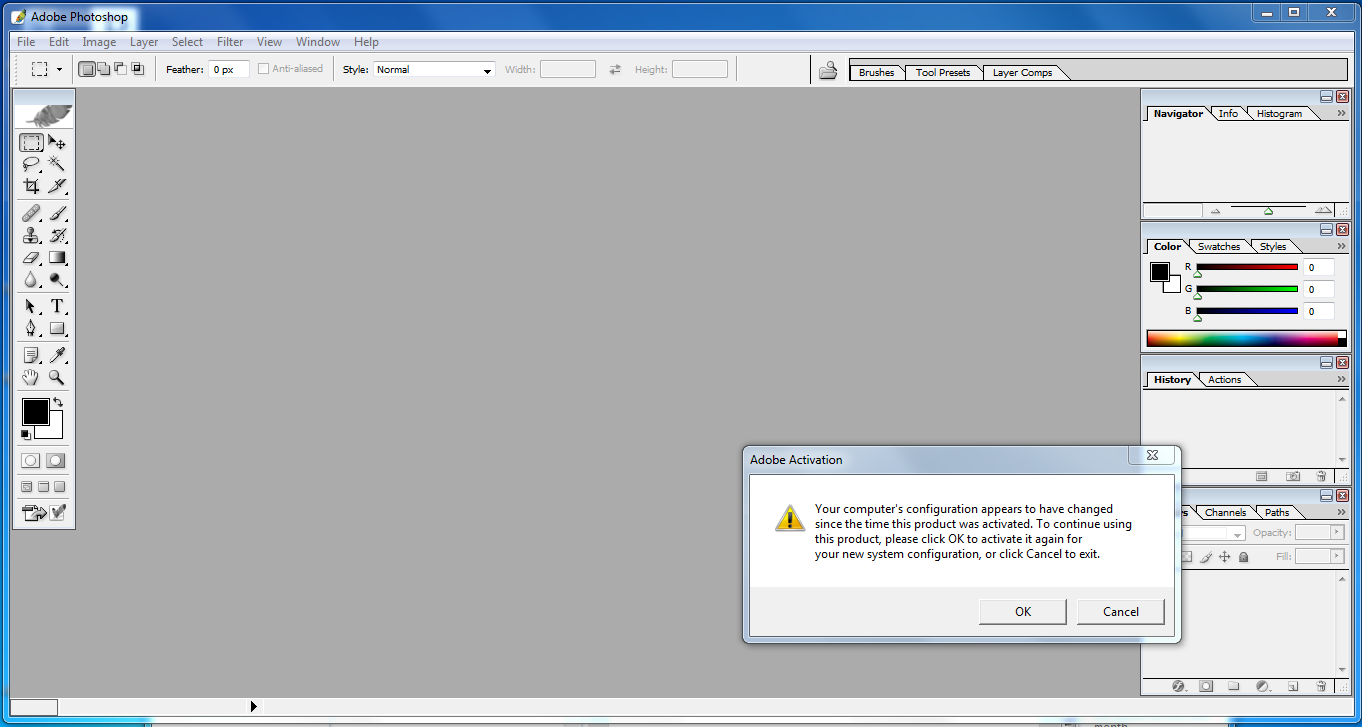Switch to the Swatches tab
The image size is (1362, 727).
point(1219,247)
